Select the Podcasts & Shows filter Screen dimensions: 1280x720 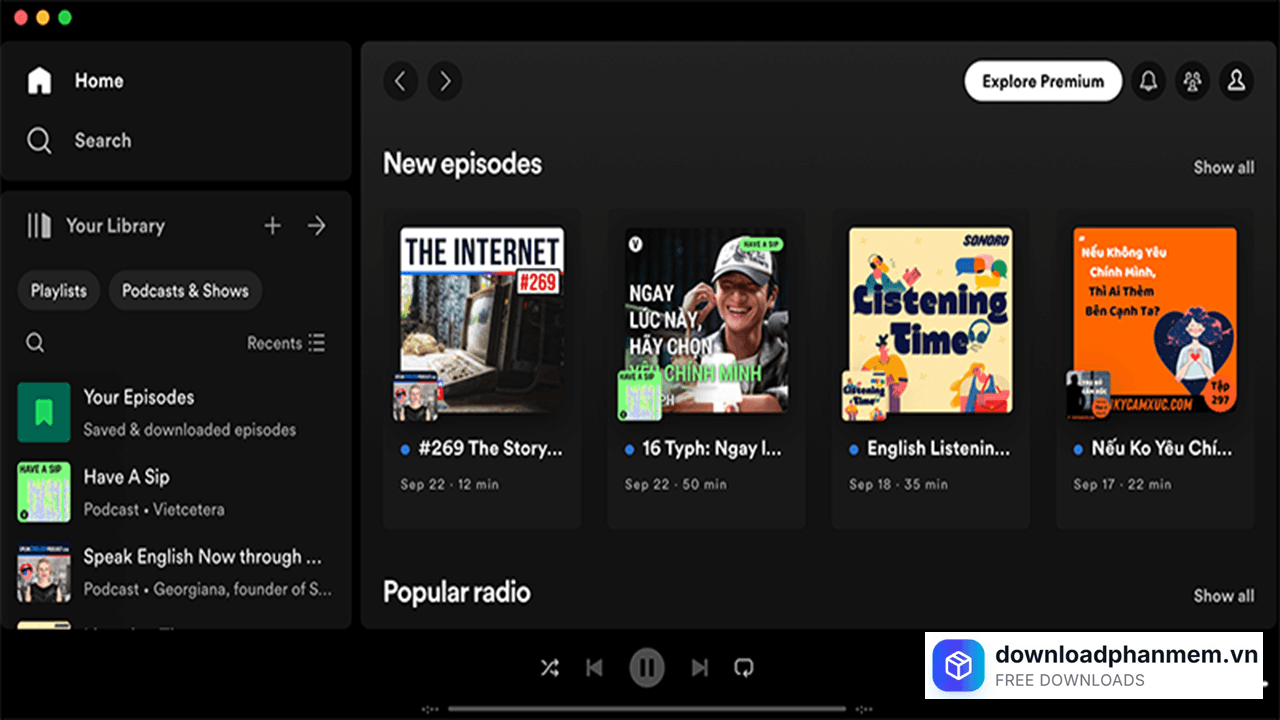point(185,290)
